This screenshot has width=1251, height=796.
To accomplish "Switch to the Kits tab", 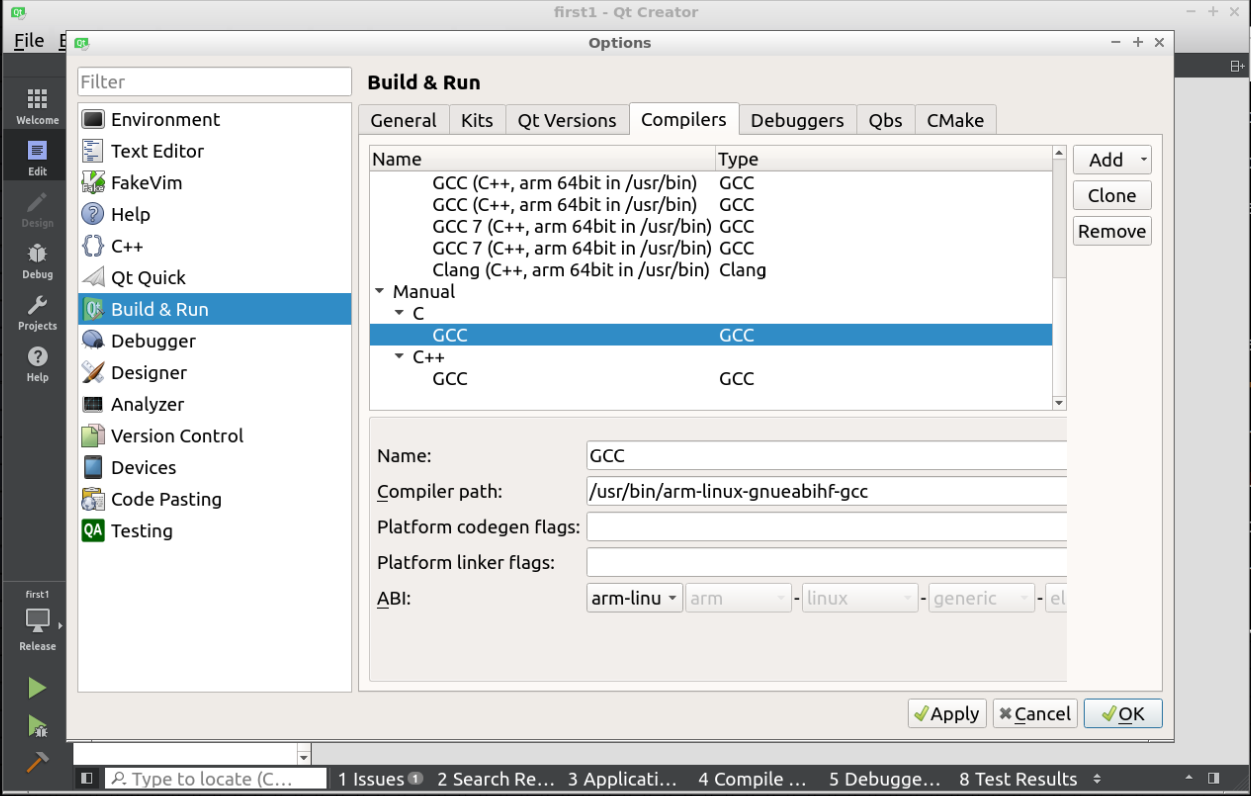I will point(477,120).
